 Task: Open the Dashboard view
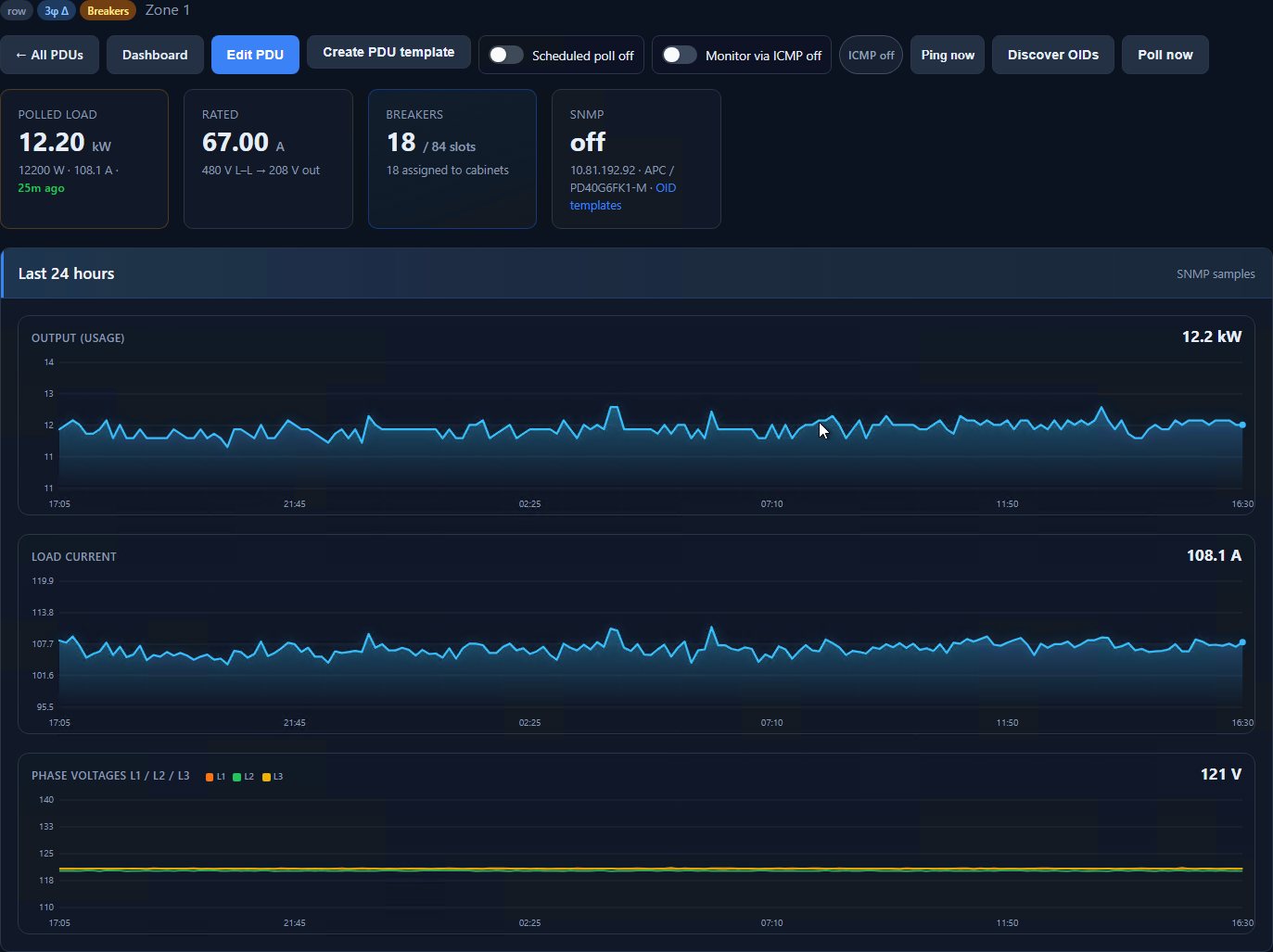point(155,55)
